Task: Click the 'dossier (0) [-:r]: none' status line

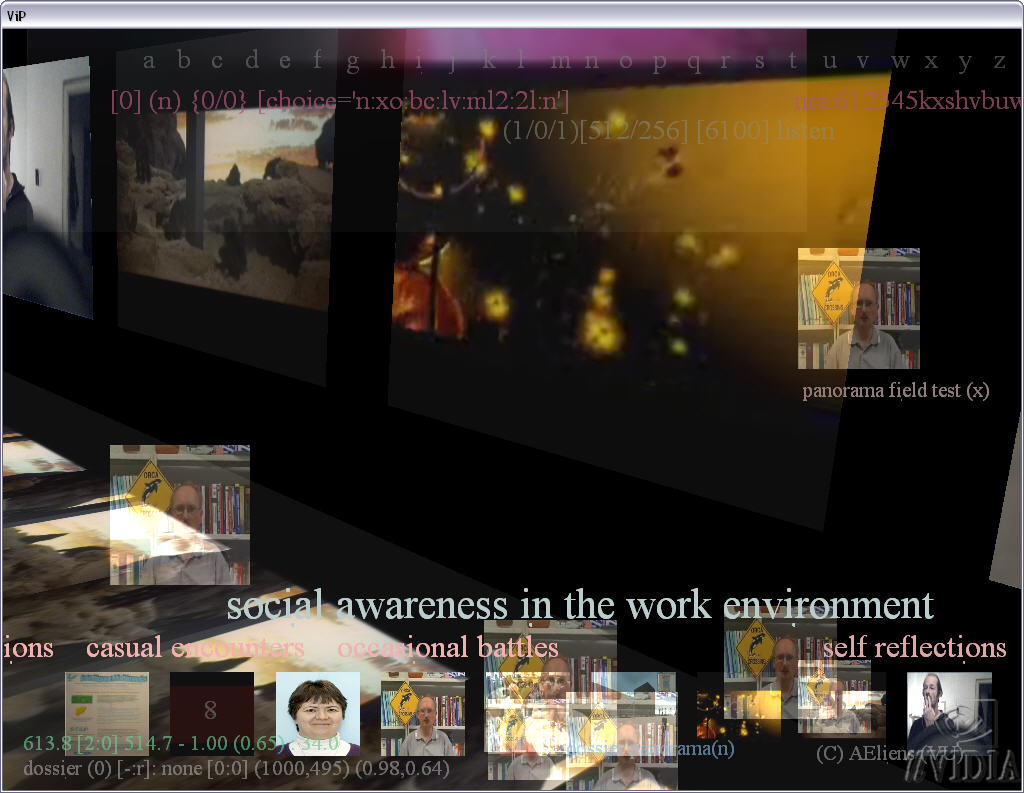Action: pyautogui.click(x=236, y=768)
